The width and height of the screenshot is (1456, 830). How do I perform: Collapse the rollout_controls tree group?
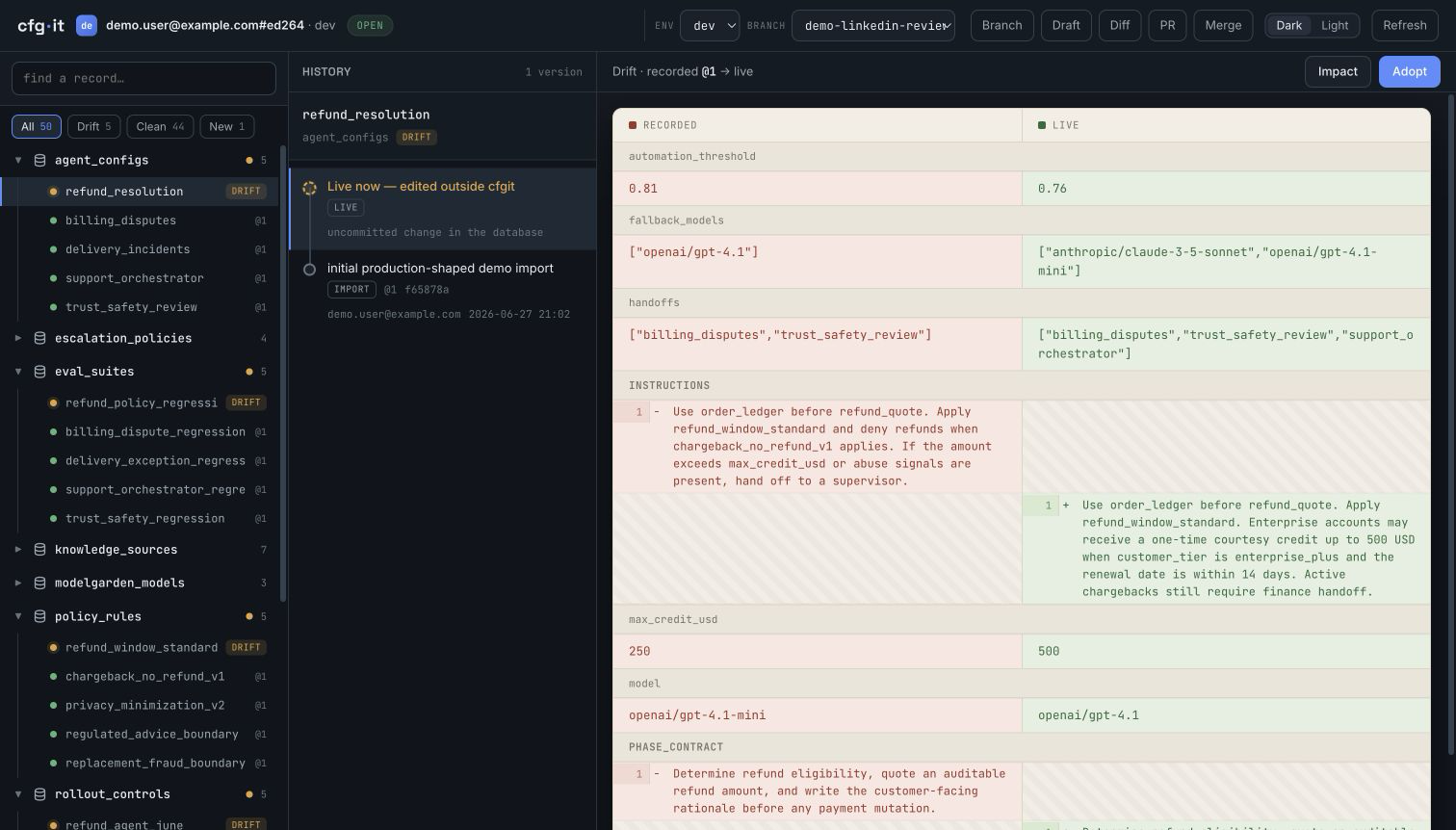(18, 794)
